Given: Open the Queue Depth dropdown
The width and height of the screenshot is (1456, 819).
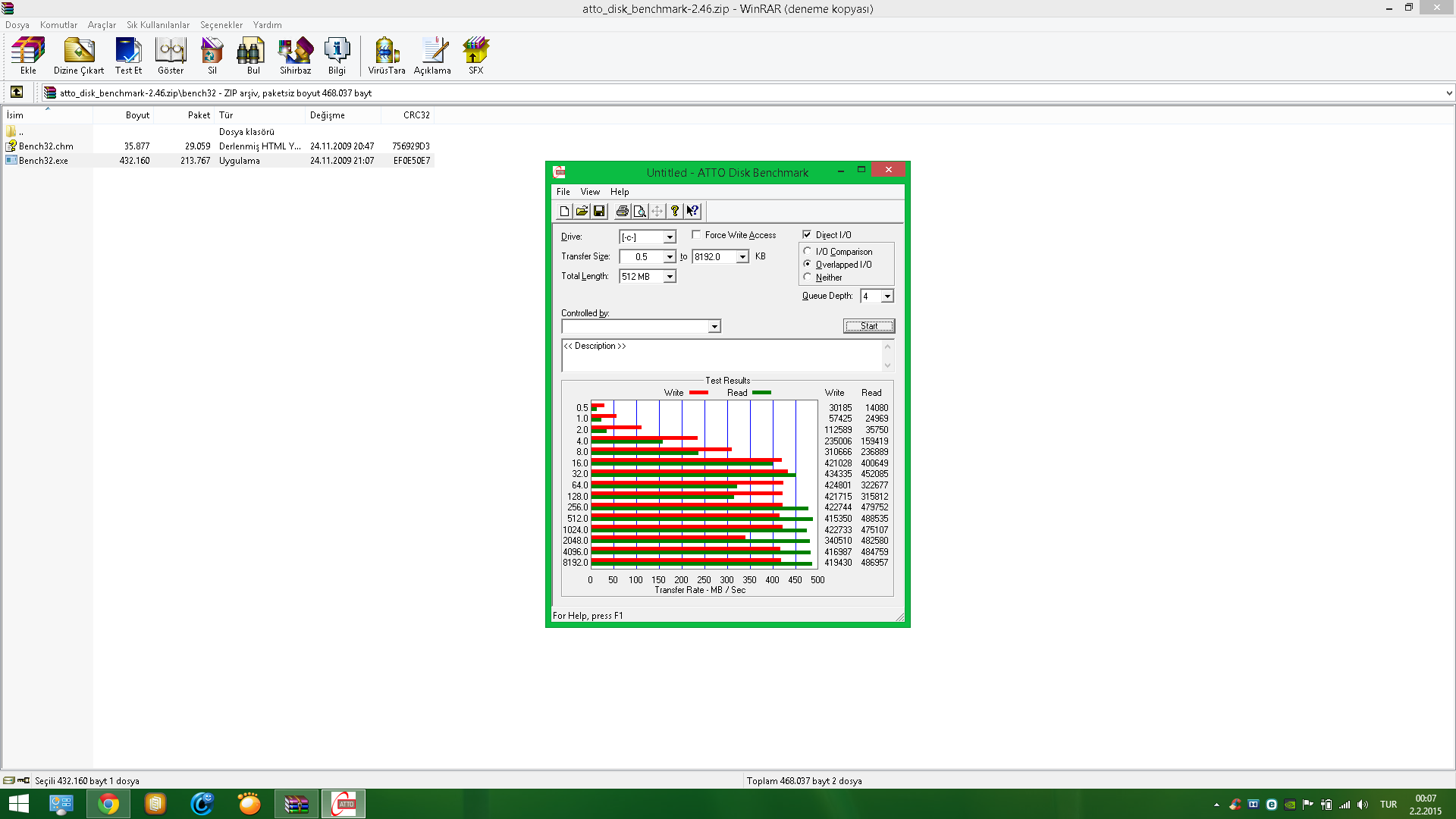Looking at the screenshot, I should [887, 297].
